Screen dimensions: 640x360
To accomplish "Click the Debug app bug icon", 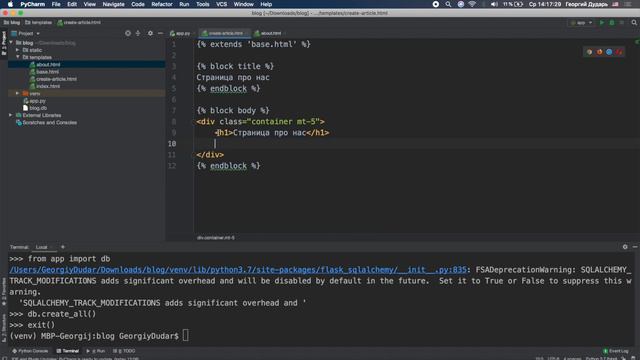I will [x=611, y=23].
